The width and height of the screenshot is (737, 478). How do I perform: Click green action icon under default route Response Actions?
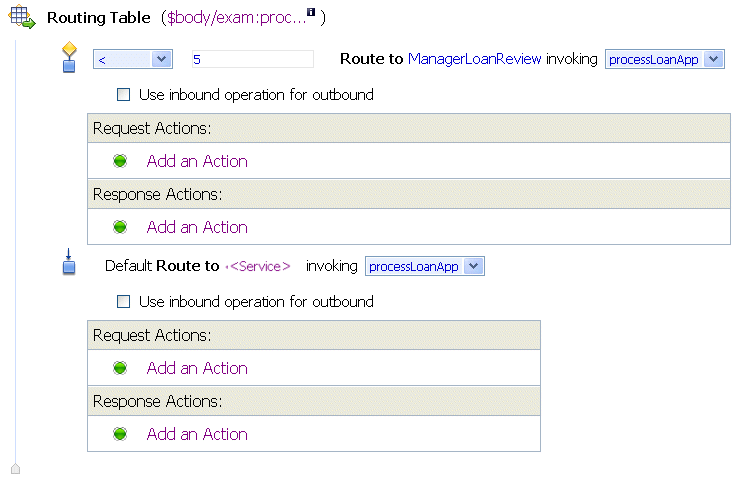[x=120, y=434]
